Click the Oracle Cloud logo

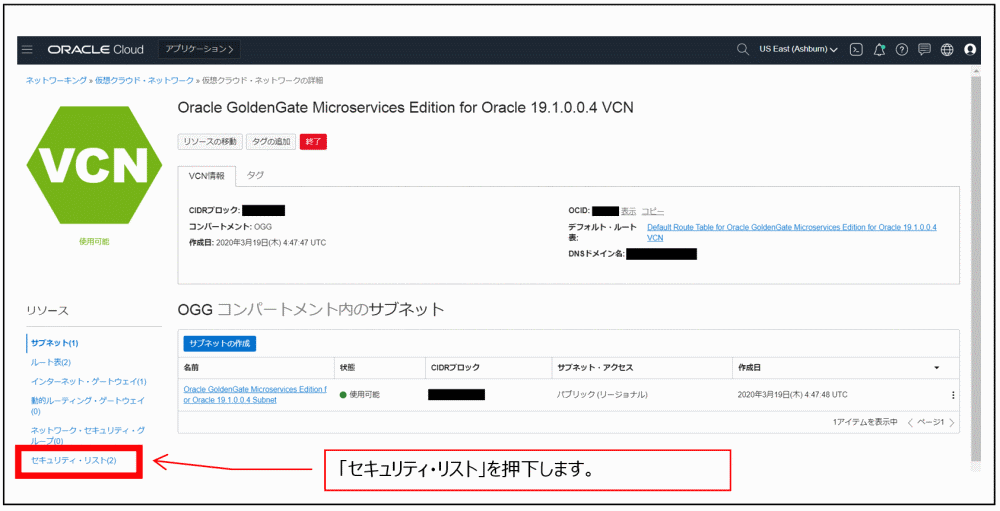point(96,50)
